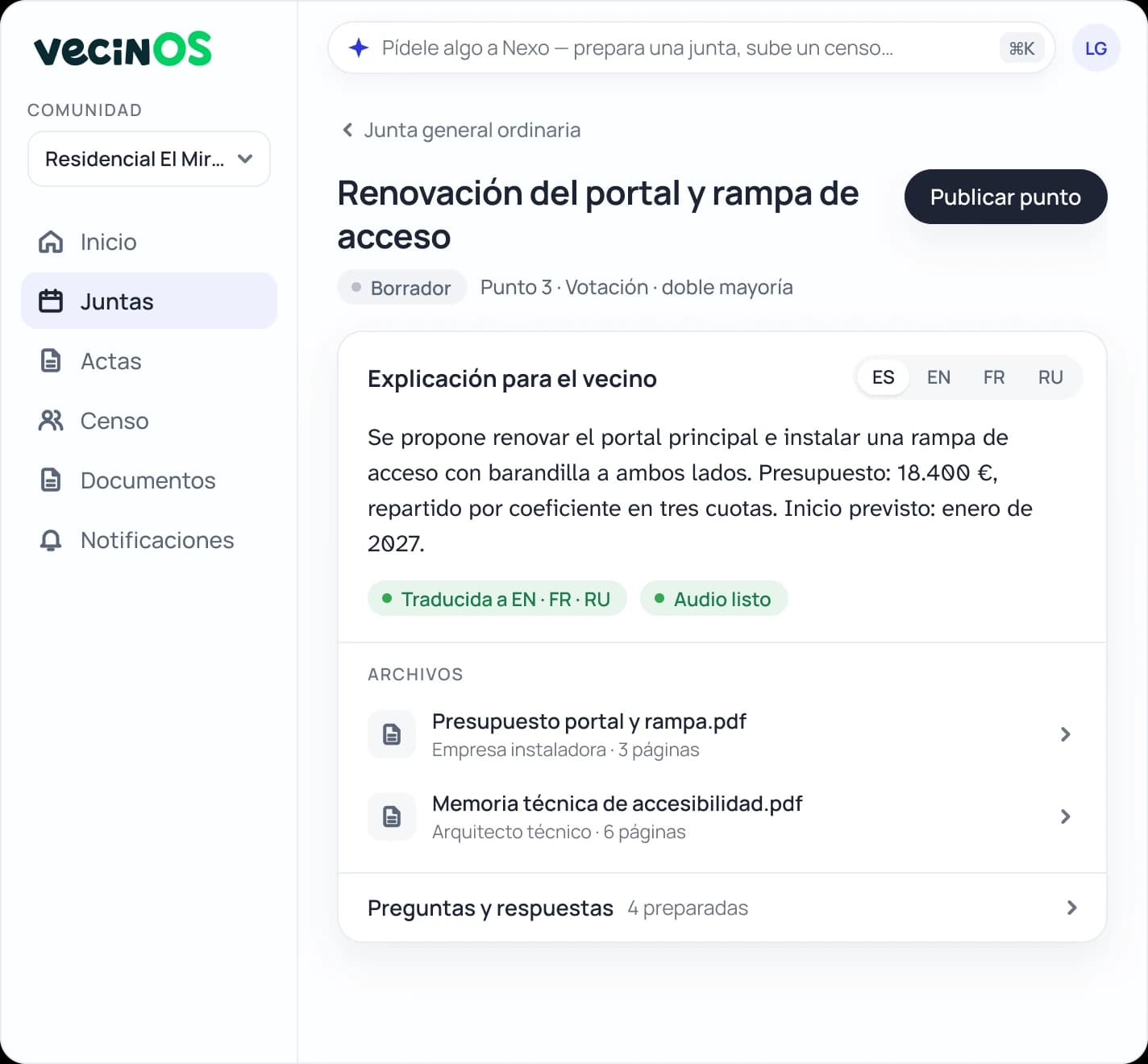This screenshot has height=1064, width=1148.
Task: Expand Preguntas y respuestas chevron
Action: click(1071, 908)
